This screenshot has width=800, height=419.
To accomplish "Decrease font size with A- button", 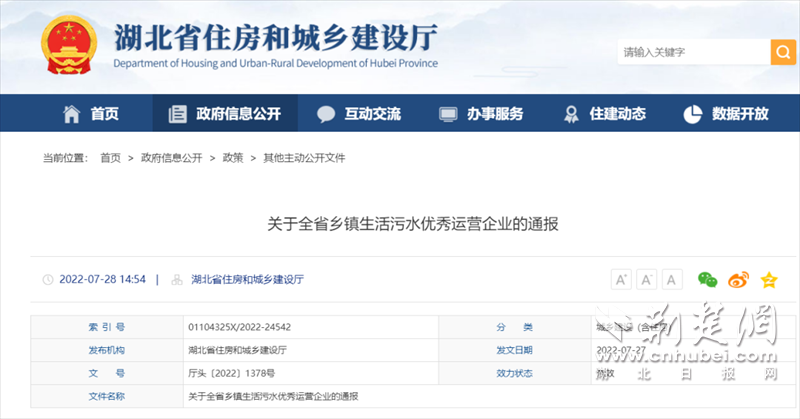I will (x=646, y=280).
